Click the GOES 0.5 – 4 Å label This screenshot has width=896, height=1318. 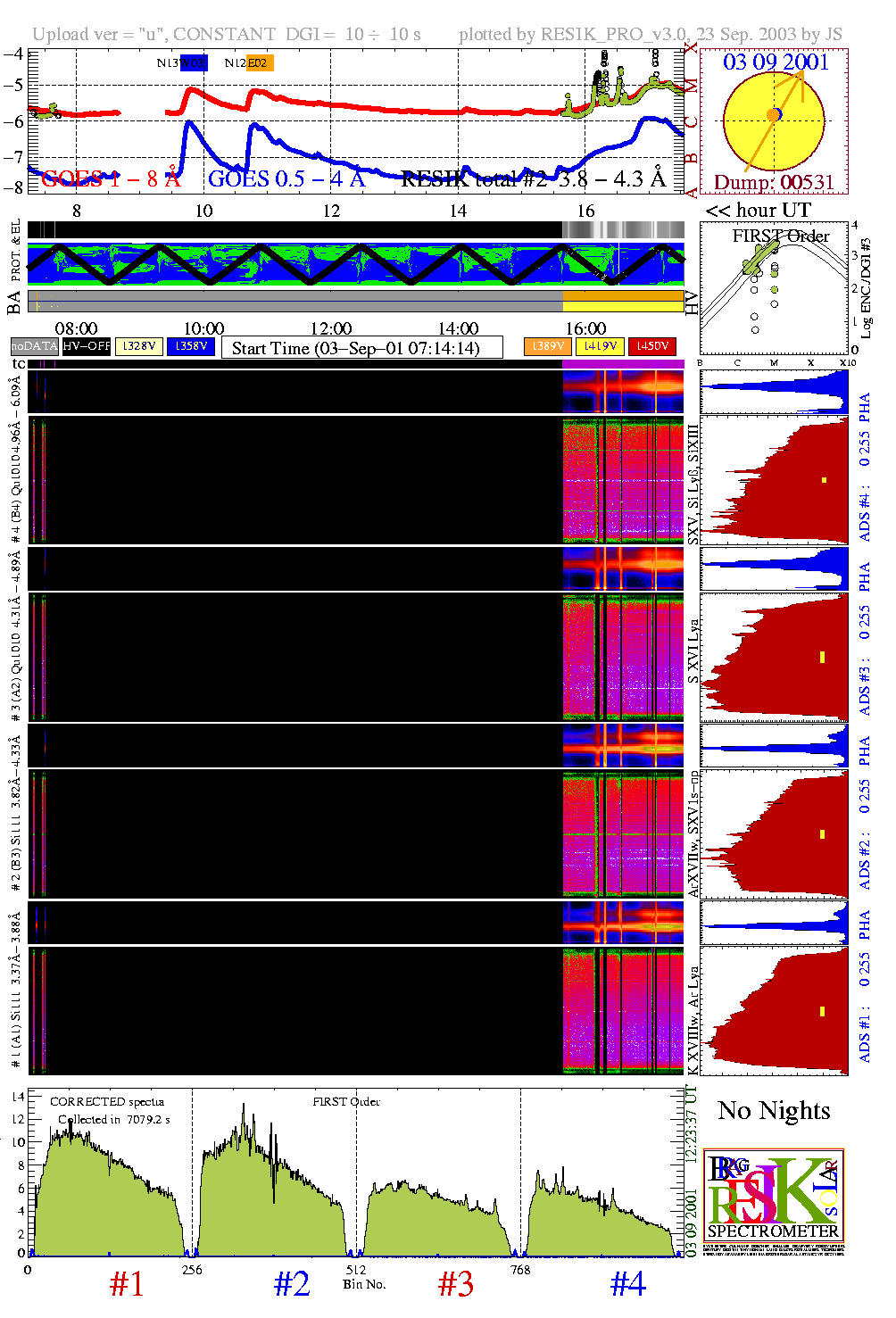click(286, 178)
